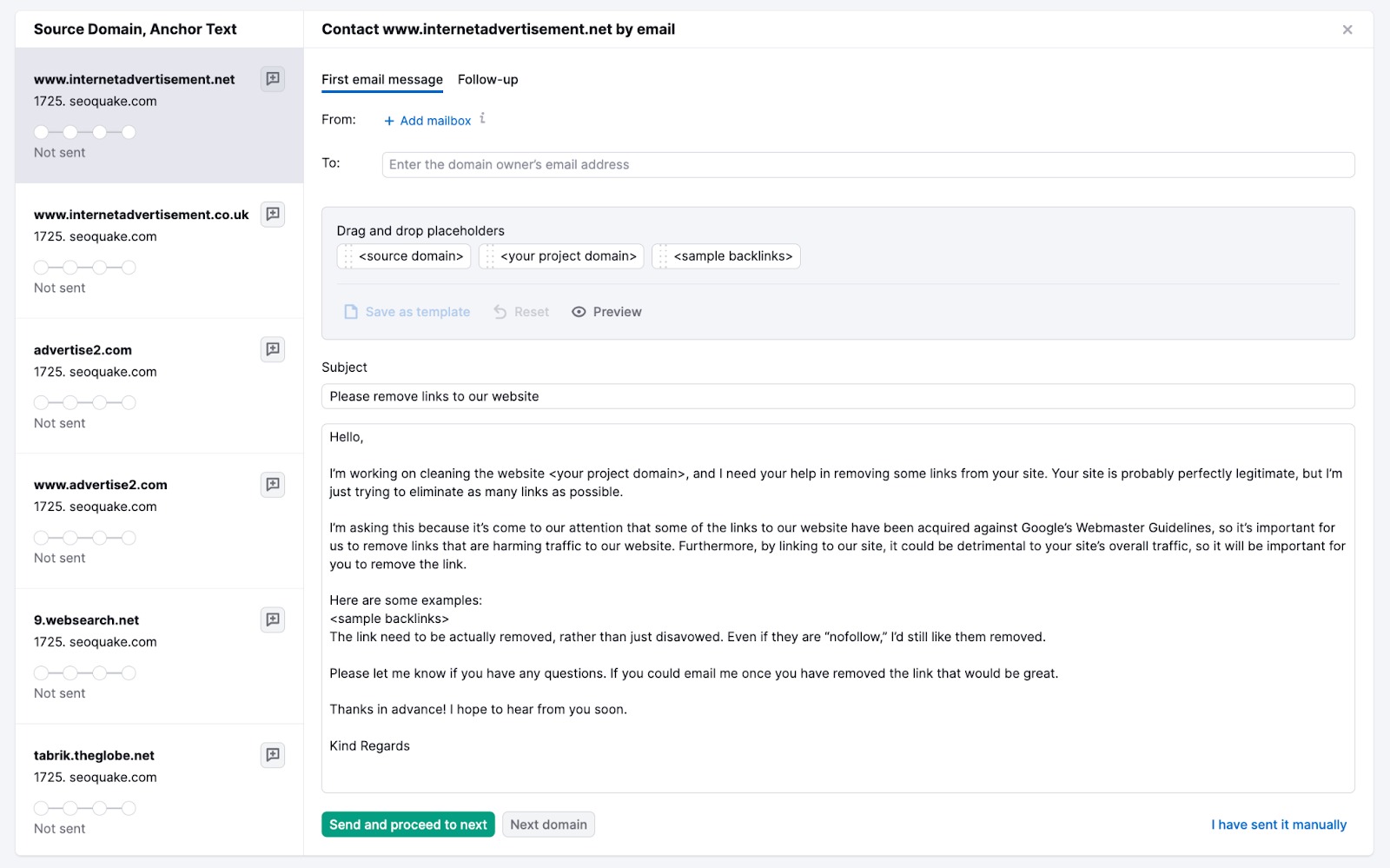Switch to the Follow-up tab
Viewport: 1390px width, 868px height.
click(x=487, y=79)
